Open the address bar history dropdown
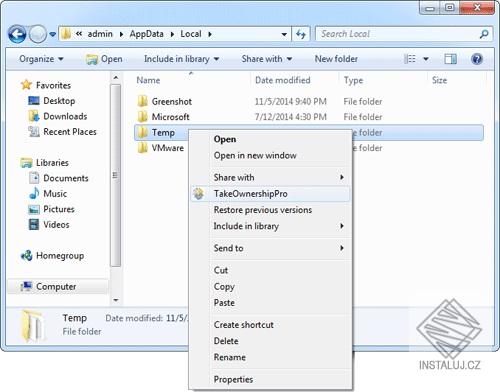The image size is (500, 392). [284, 34]
